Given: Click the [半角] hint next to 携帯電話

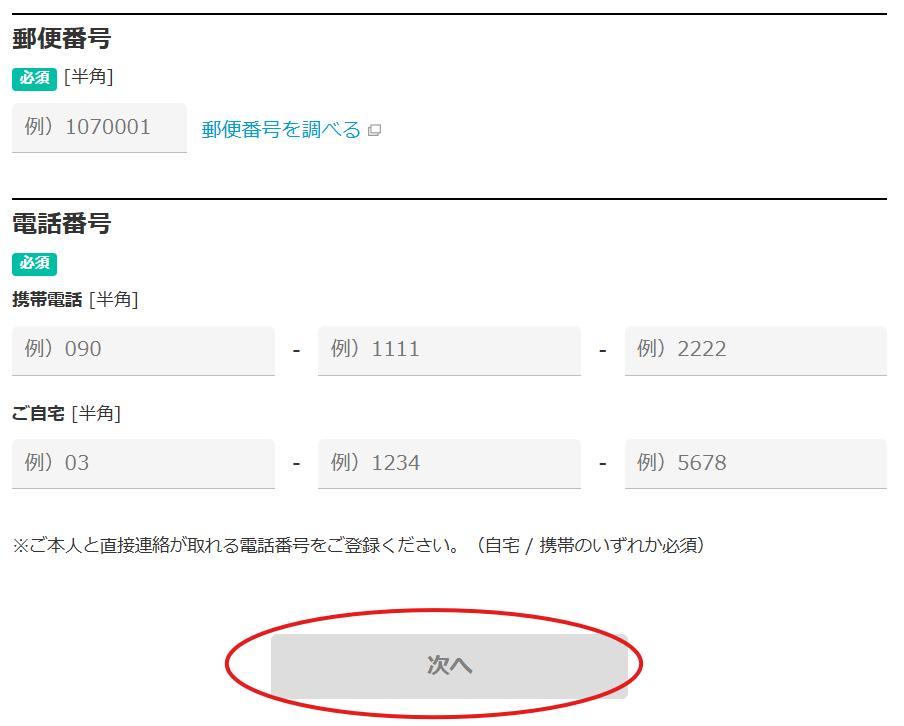Looking at the screenshot, I should tap(113, 299).
